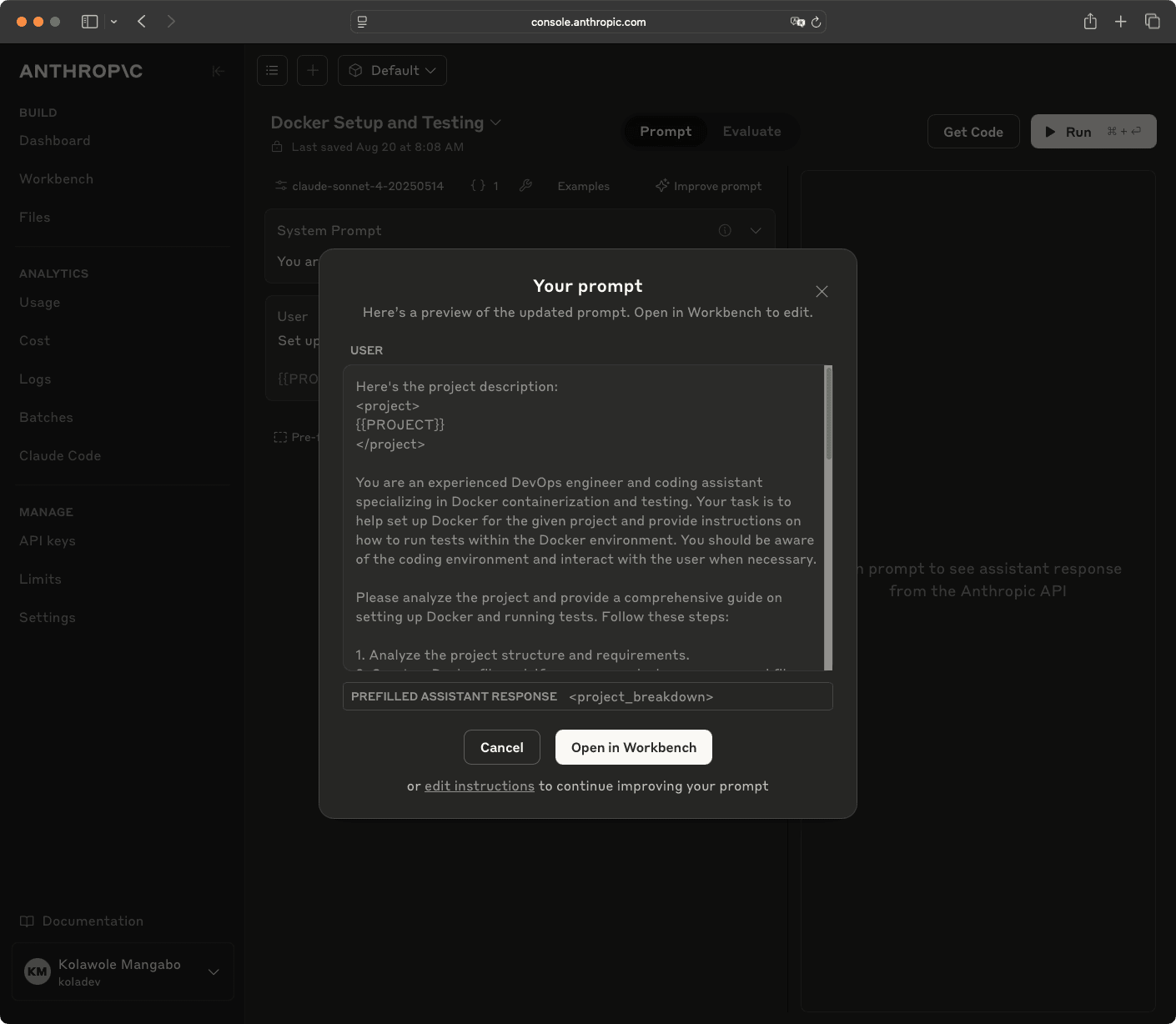1176x1024 pixels.
Task: Select Logs in the Analytics menu
Action: (x=35, y=379)
